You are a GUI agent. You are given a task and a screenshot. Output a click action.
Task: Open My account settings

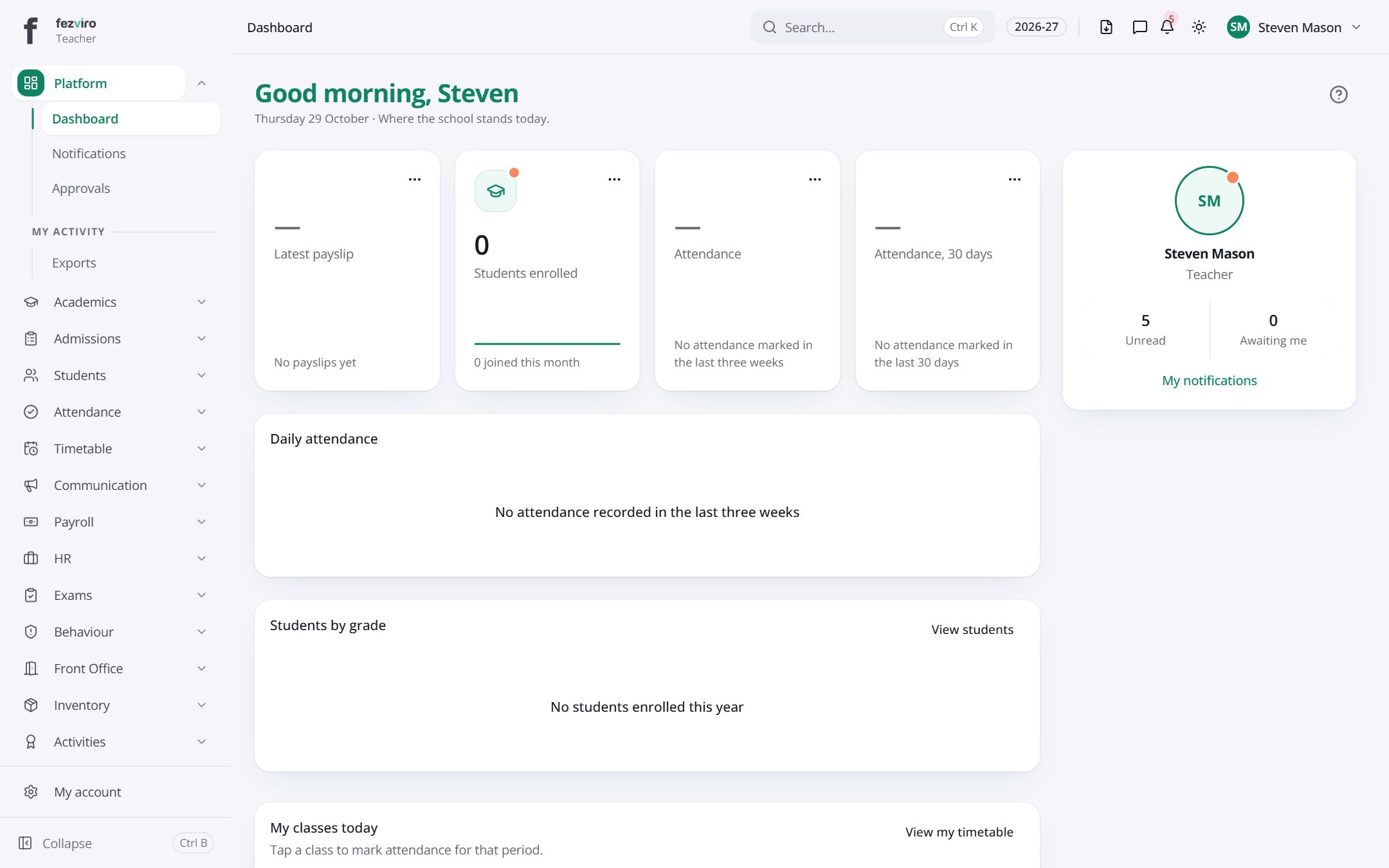coord(116,792)
